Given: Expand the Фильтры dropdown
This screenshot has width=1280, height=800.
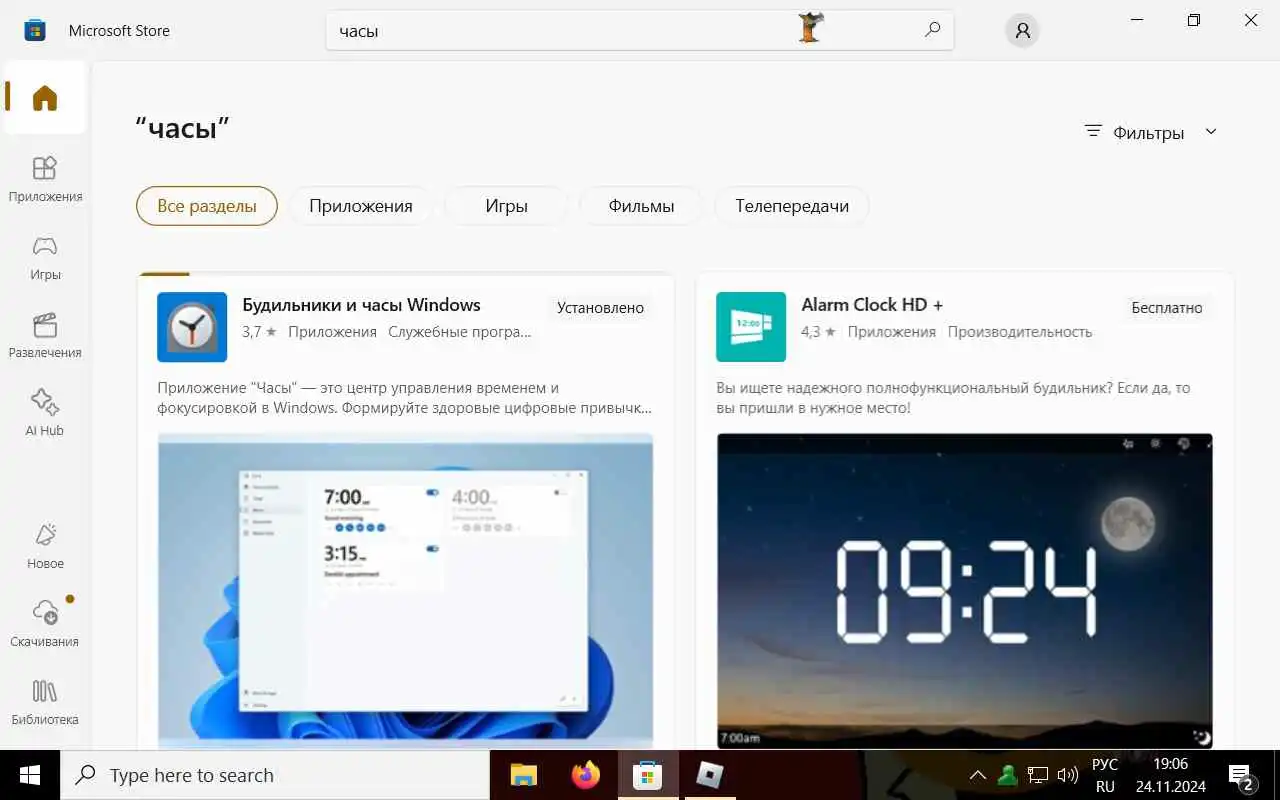Looking at the screenshot, I should coord(1151,132).
